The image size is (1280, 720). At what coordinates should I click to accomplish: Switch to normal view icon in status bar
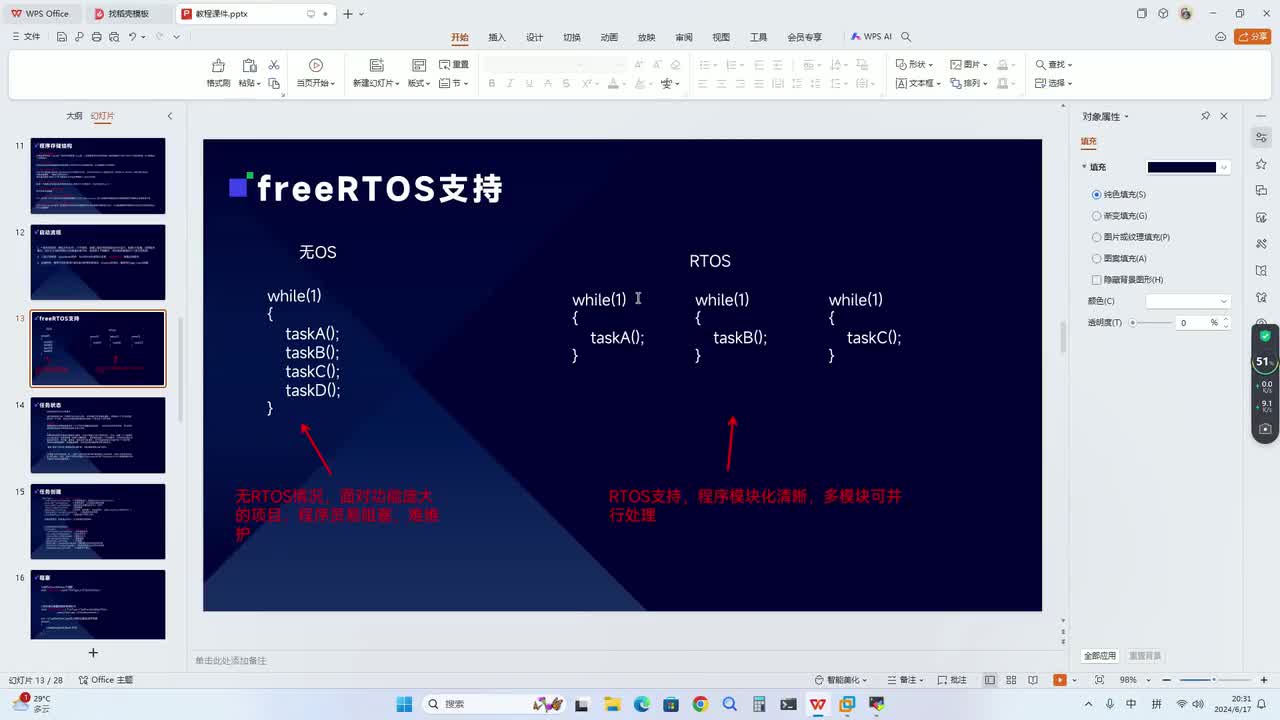(x=990, y=680)
